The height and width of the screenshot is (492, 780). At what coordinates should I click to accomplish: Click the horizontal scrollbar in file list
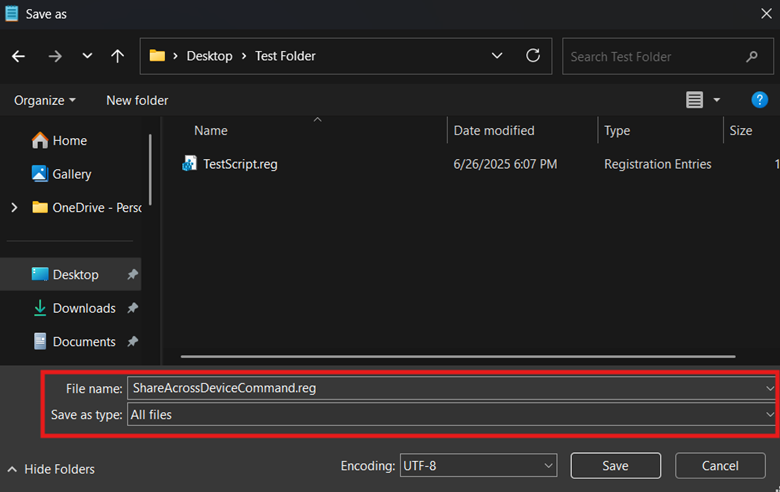[x=458, y=356]
